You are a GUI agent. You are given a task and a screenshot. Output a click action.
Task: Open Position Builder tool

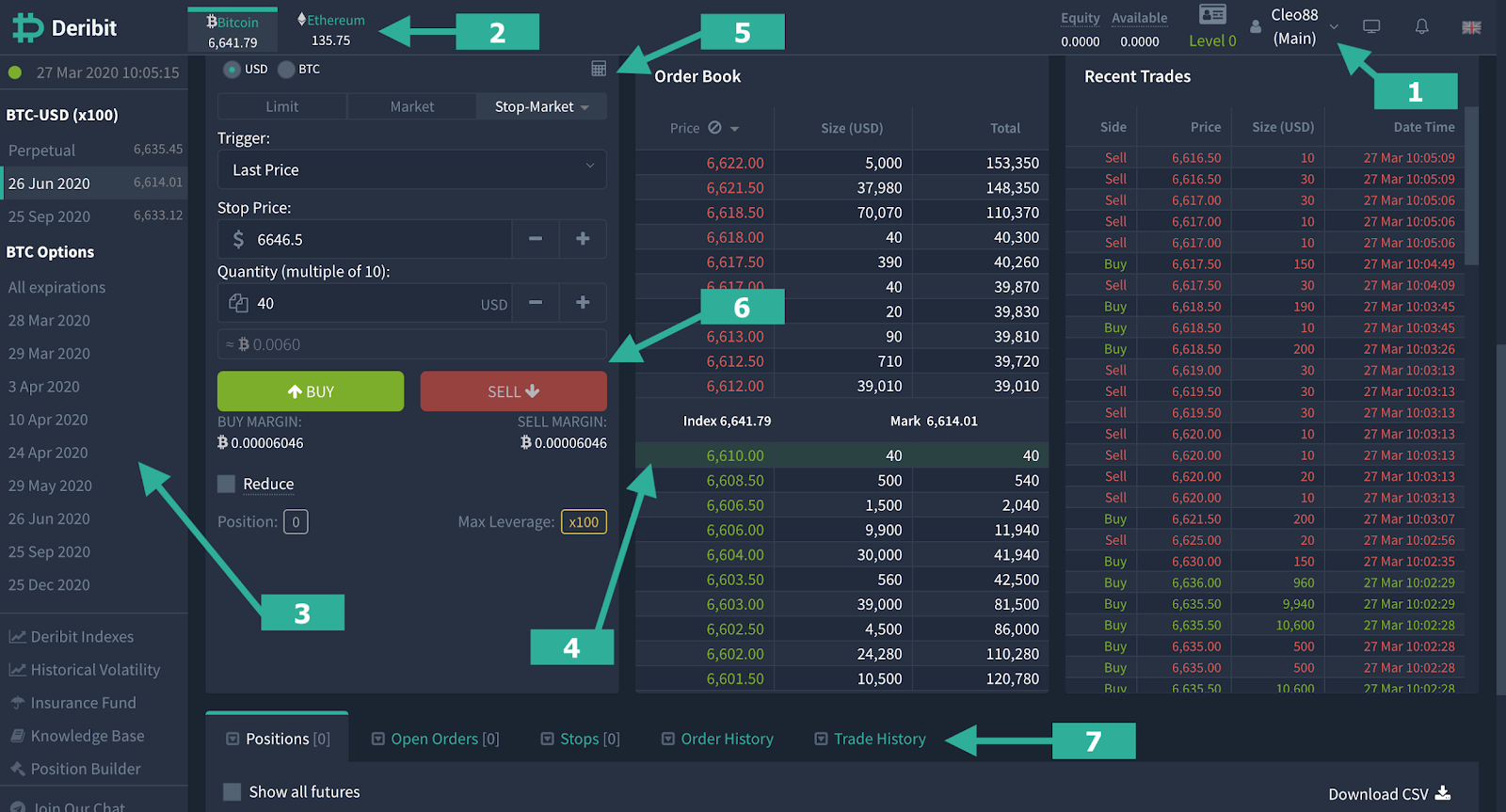[x=75, y=769]
